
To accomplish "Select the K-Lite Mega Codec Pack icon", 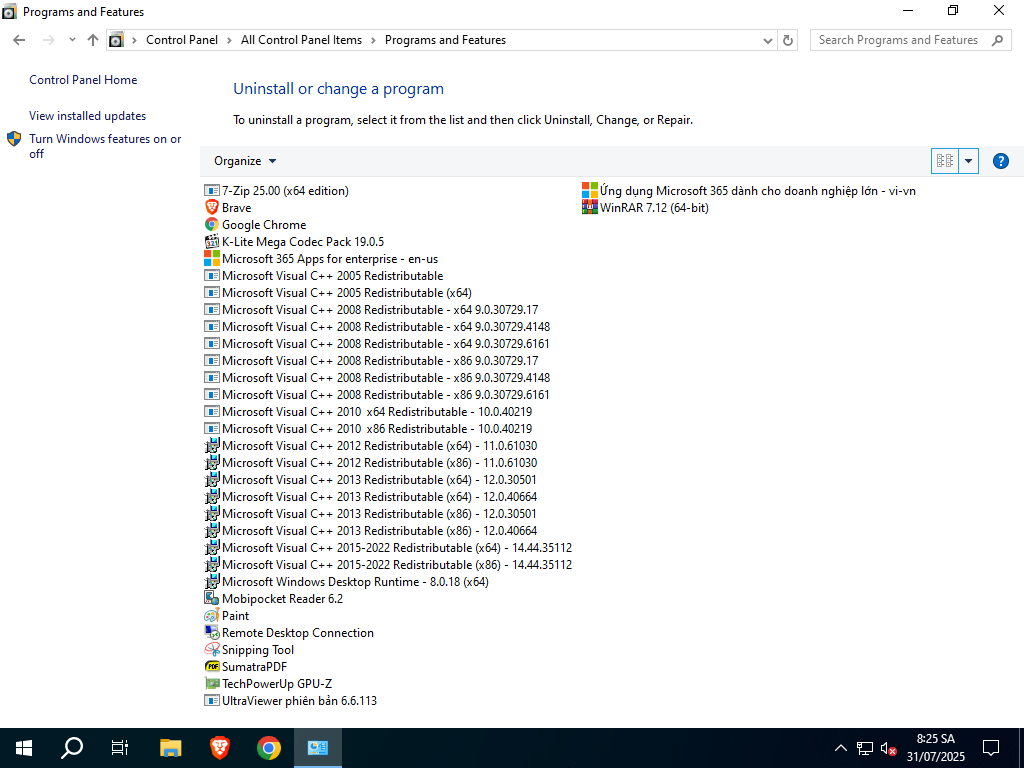I will 212,242.
